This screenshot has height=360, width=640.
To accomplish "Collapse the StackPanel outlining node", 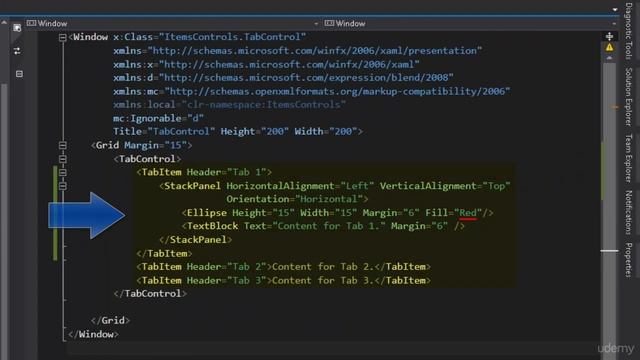I will [x=62, y=186].
